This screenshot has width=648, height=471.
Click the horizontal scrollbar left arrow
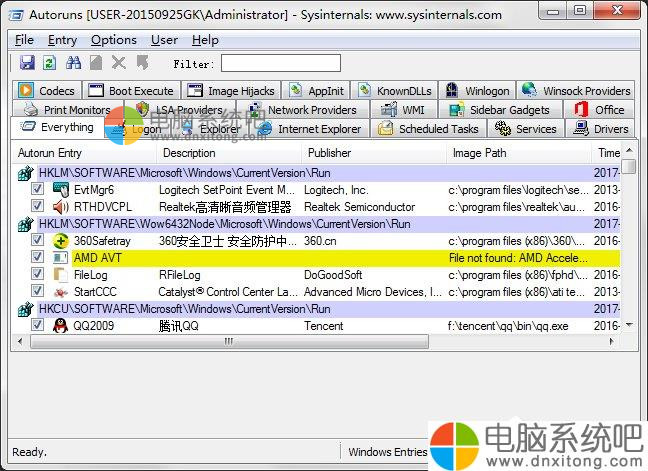pyautogui.click(x=20, y=342)
